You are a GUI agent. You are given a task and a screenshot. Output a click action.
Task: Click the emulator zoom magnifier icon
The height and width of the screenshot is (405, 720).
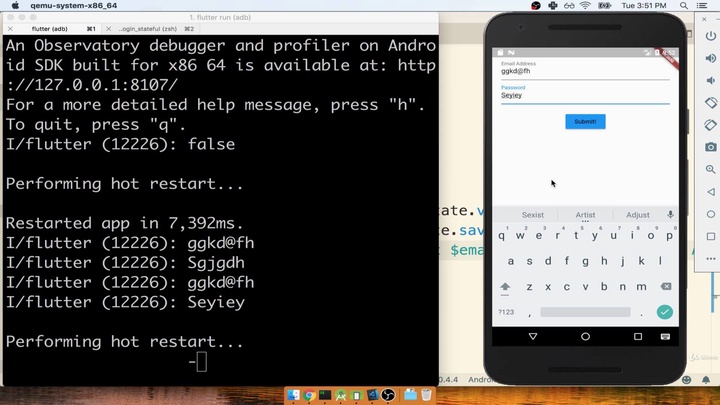click(x=711, y=169)
